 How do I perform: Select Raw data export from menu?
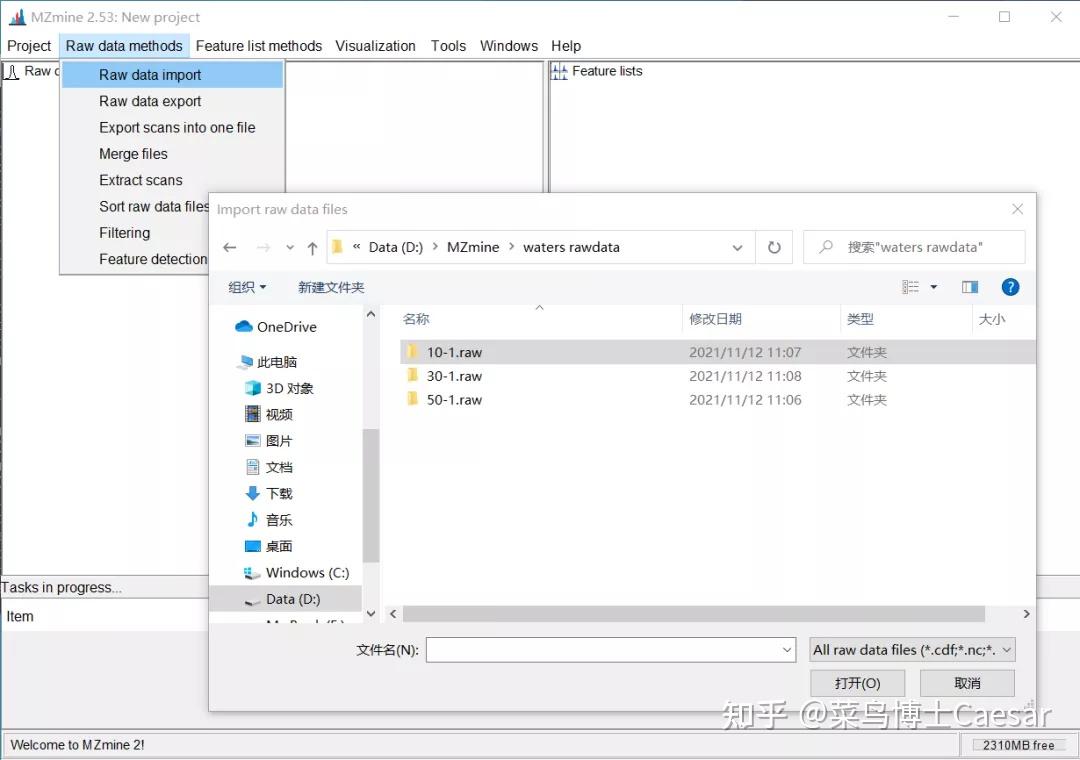click(150, 101)
